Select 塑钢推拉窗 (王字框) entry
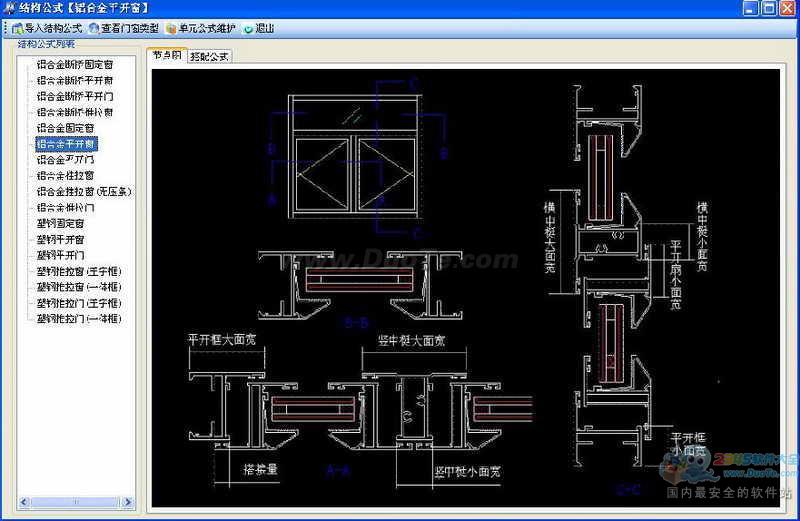Viewport: 800px width, 521px height. point(79,271)
